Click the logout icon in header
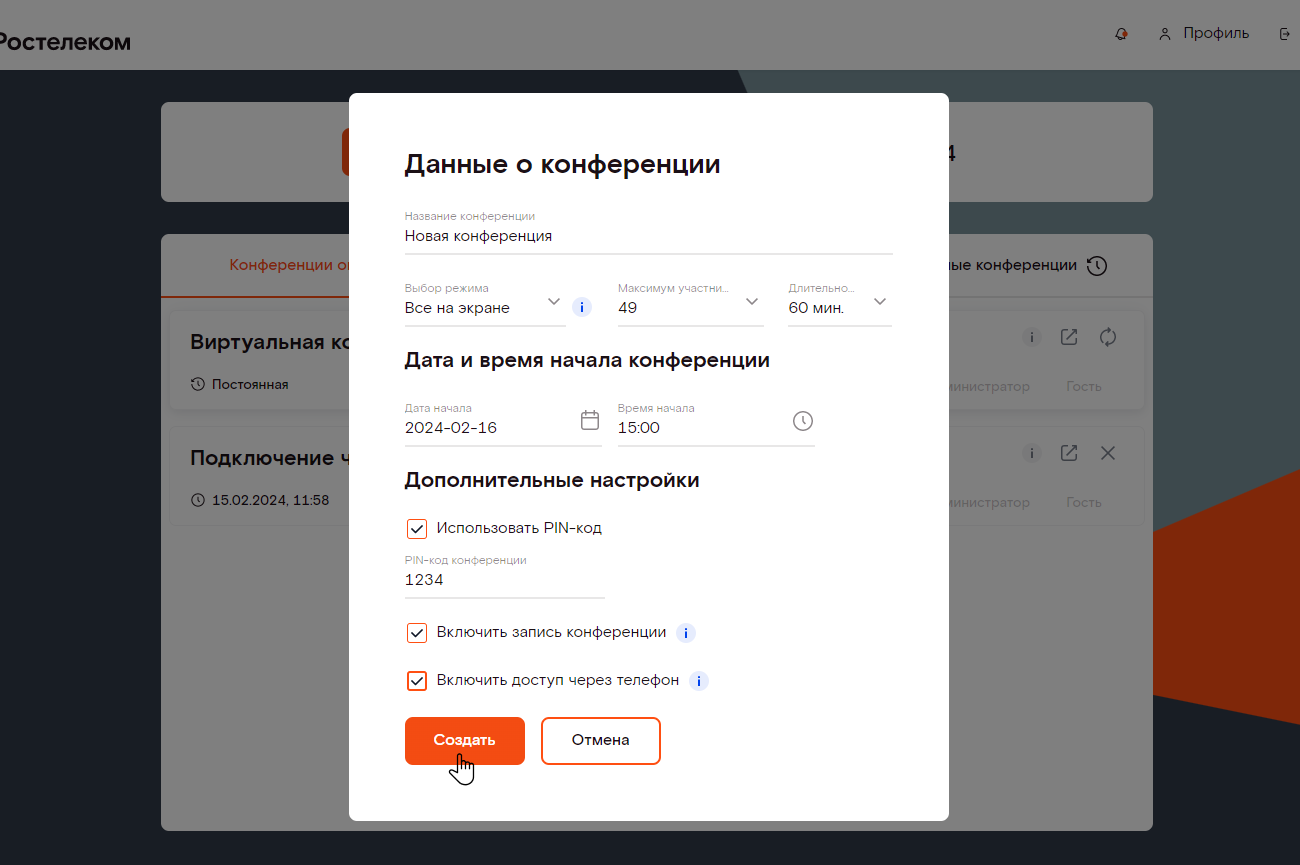Image resolution: width=1300 pixels, height=865 pixels. pyautogui.click(x=1286, y=34)
